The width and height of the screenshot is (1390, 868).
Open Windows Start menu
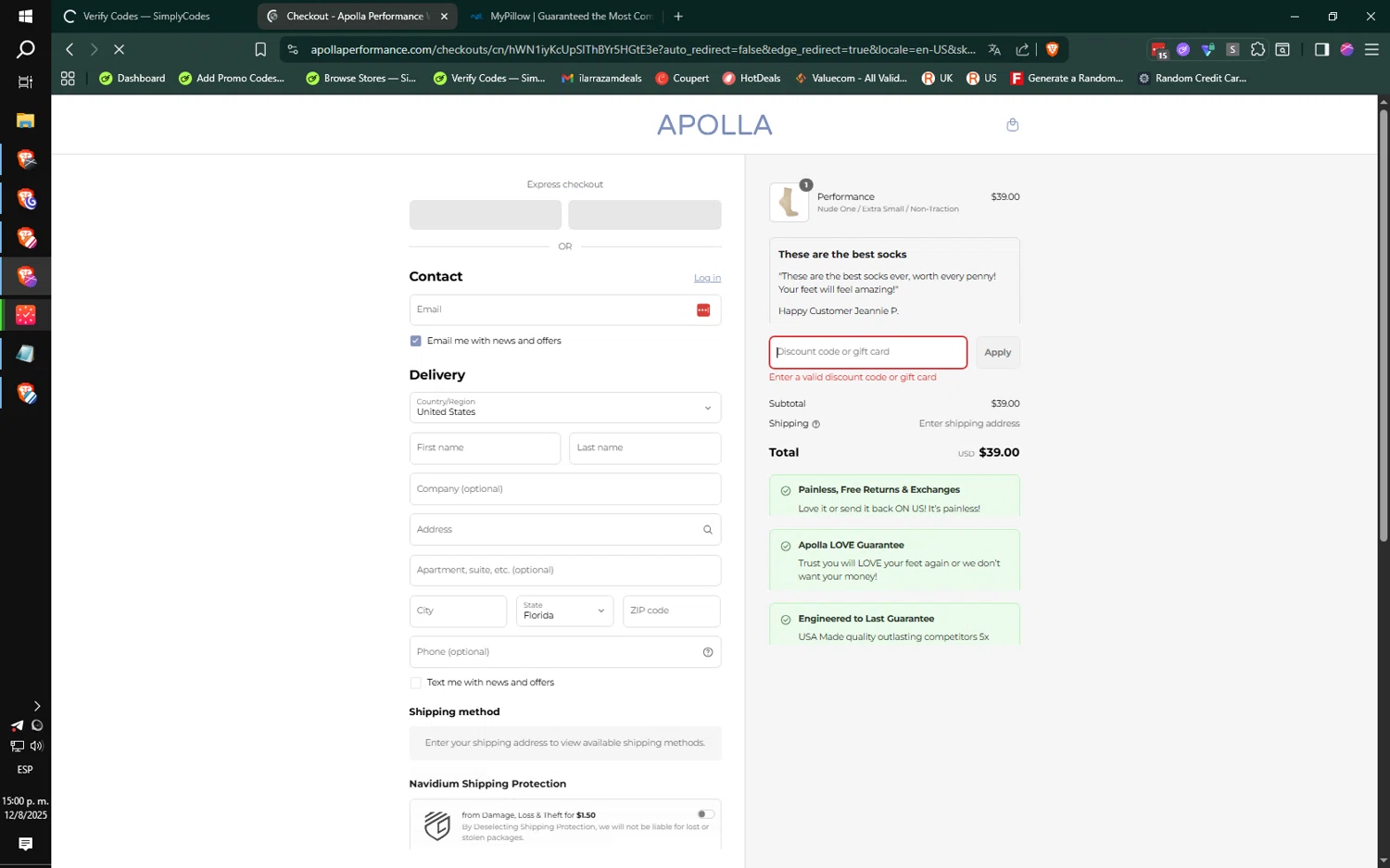(x=25, y=16)
